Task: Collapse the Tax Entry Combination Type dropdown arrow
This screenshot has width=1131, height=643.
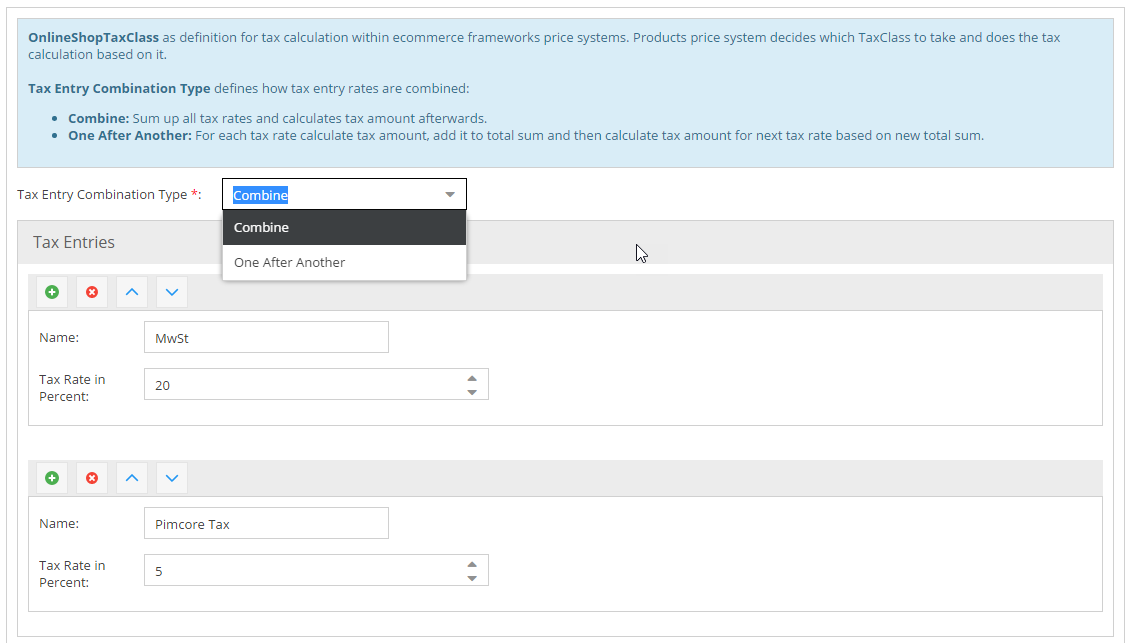Action: point(450,195)
